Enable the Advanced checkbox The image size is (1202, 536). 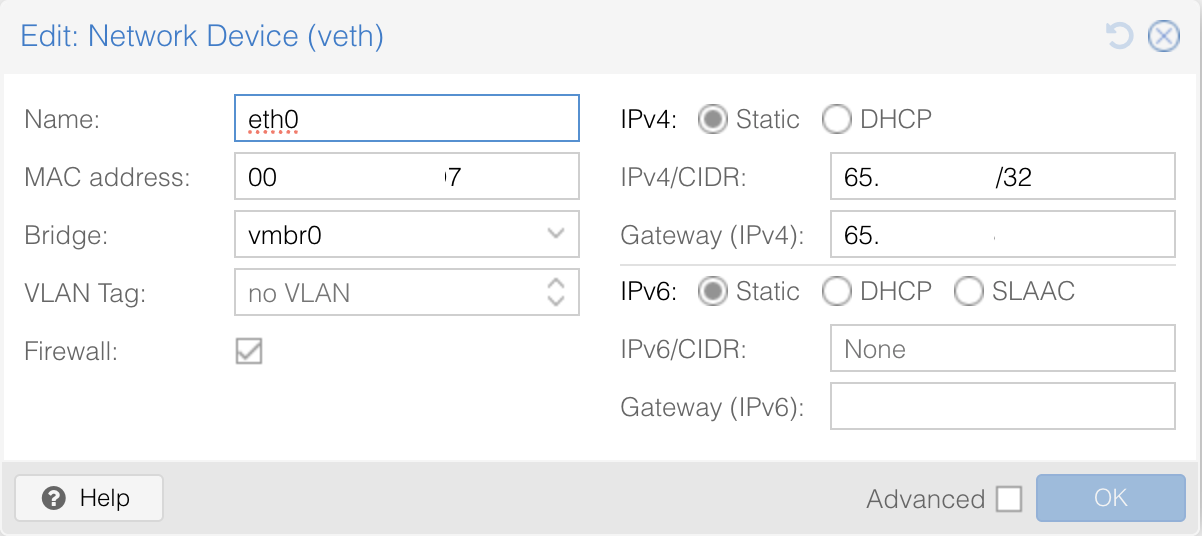pos(1009,499)
